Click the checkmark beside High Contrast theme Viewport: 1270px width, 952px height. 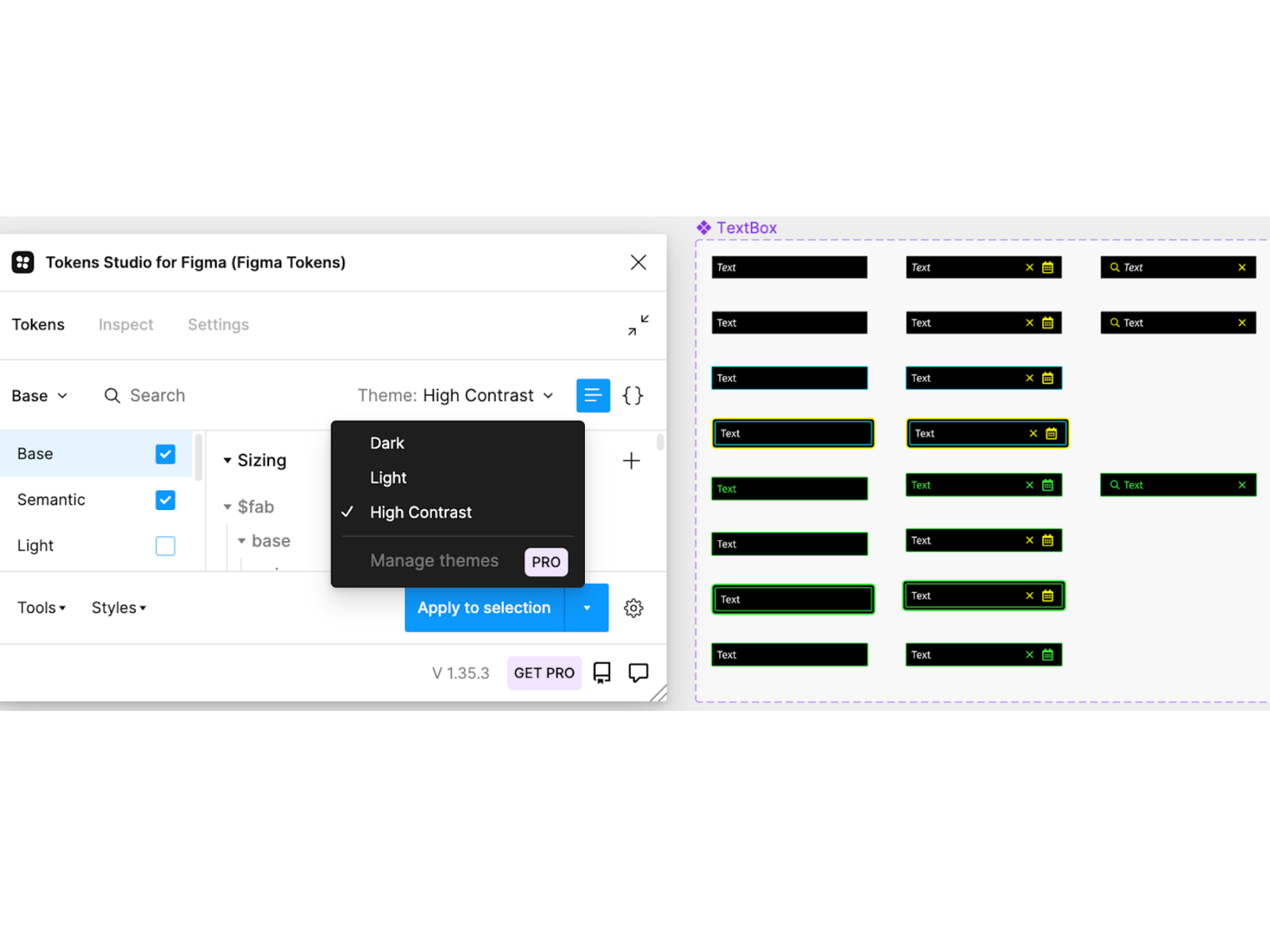pos(348,512)
